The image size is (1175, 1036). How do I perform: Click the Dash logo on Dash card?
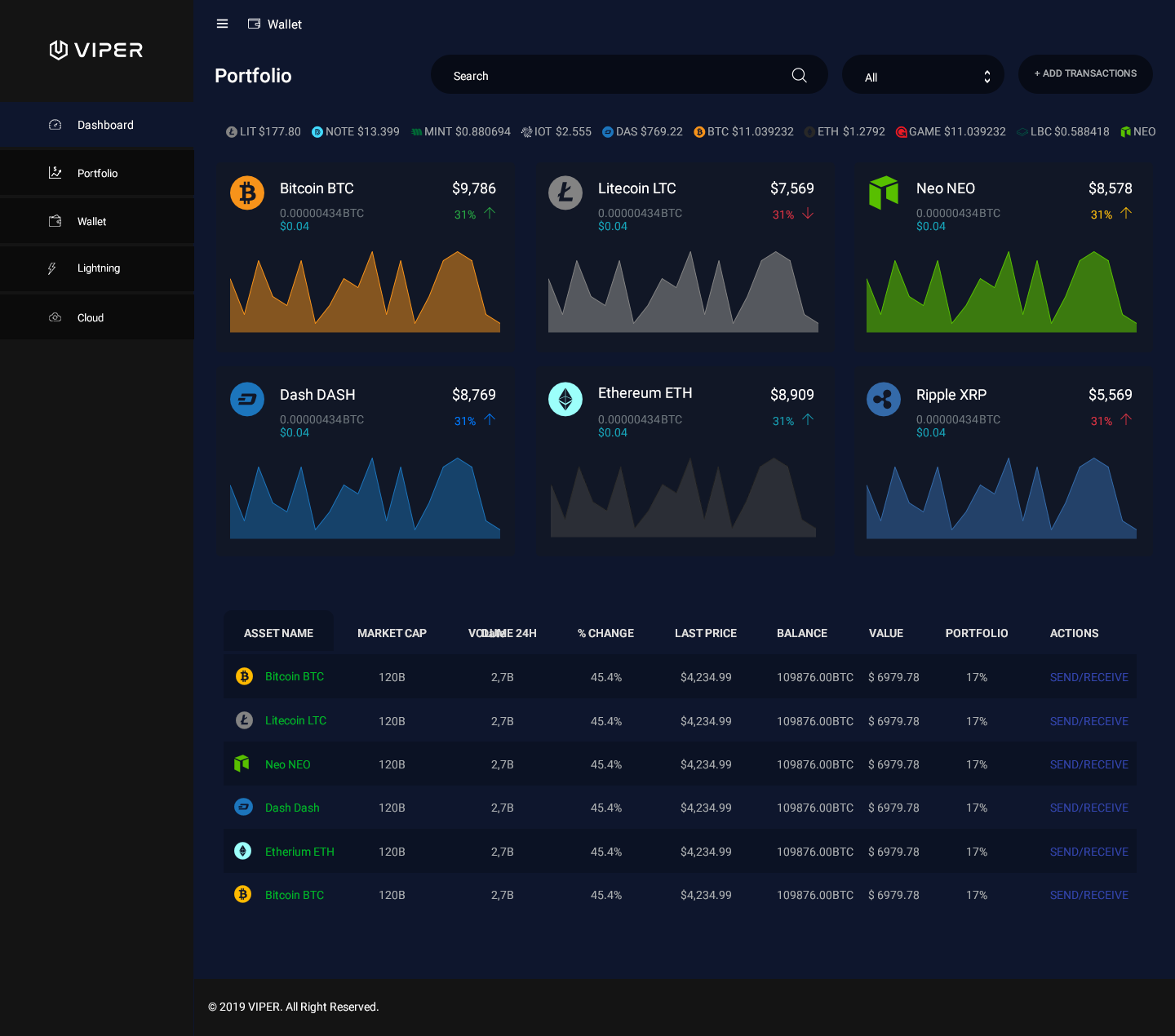click(247, 400)
